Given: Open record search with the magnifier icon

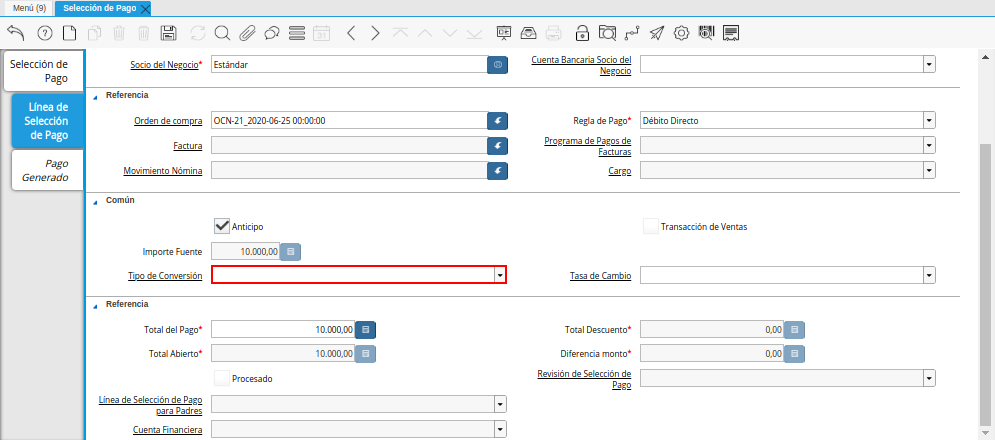Looking at the screenshot, I should (x=222, y=33).
